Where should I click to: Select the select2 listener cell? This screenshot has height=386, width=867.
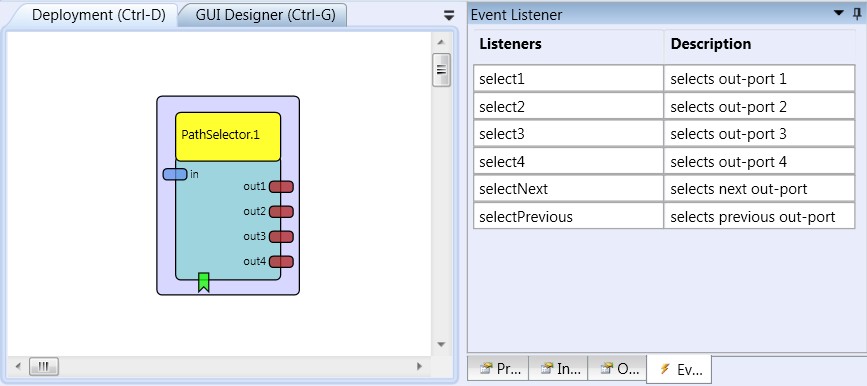click(x=568, y=106)
